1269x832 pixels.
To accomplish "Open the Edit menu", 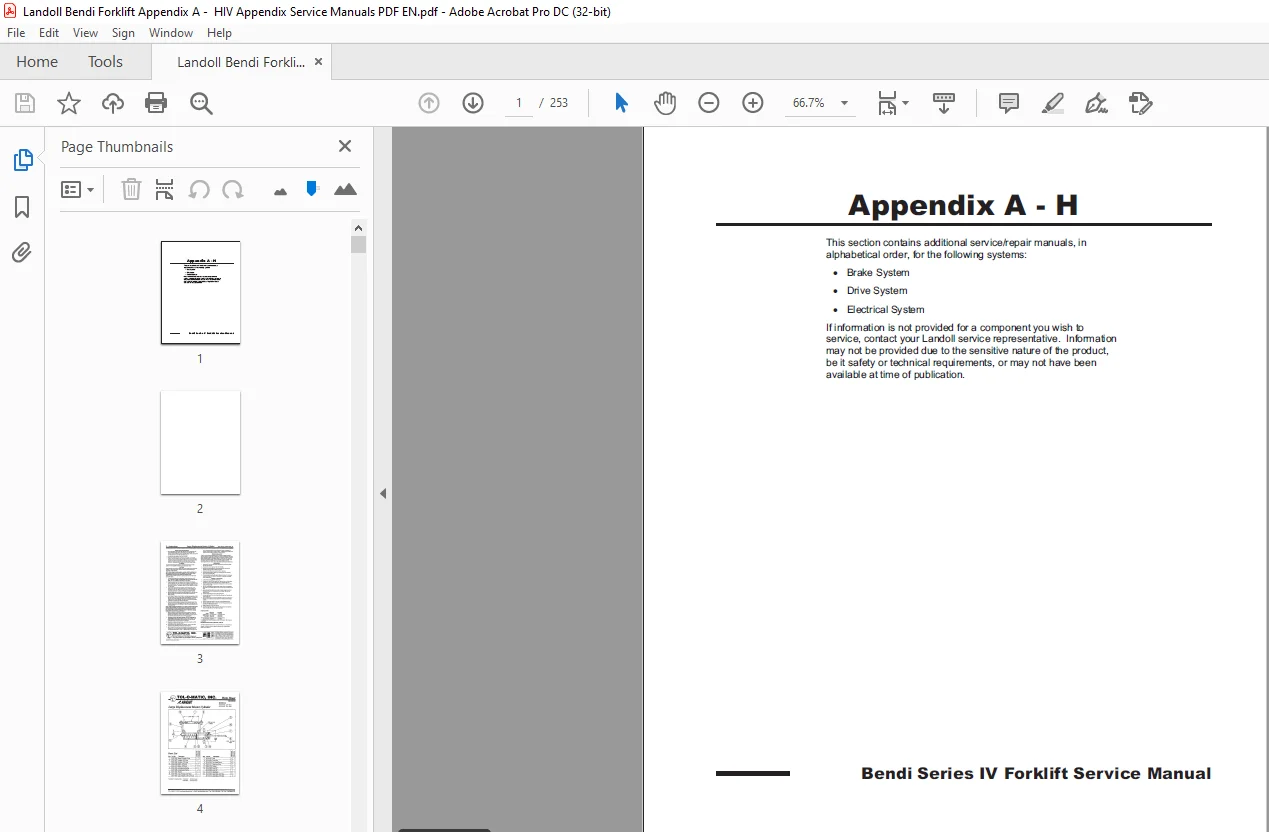I will coord(49,33).
